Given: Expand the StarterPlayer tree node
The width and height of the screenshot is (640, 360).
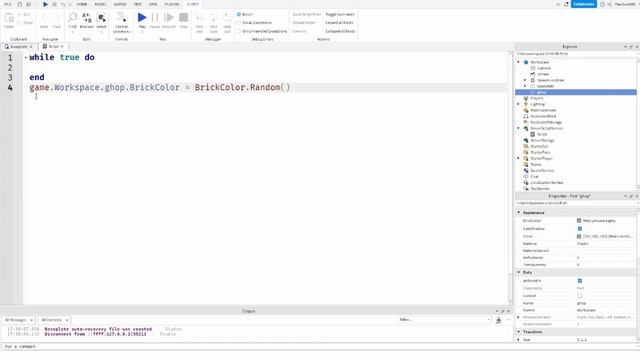Looking at the screenshot, I should [x=519, y=158].
